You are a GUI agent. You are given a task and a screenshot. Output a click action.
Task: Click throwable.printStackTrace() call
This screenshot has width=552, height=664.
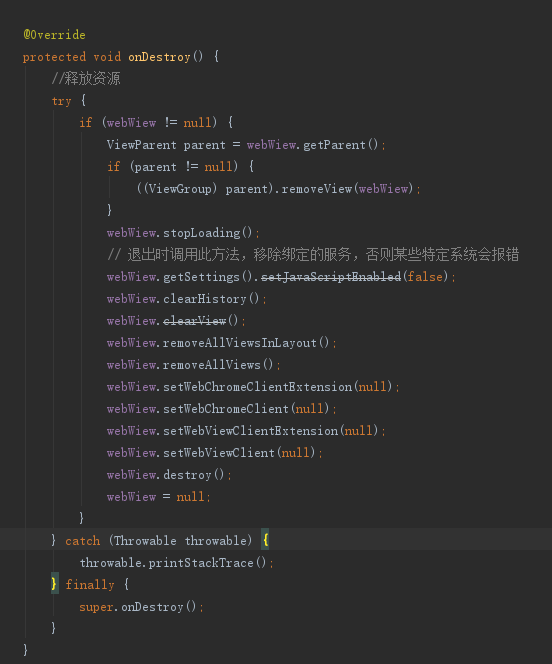[x=173, y=562]
